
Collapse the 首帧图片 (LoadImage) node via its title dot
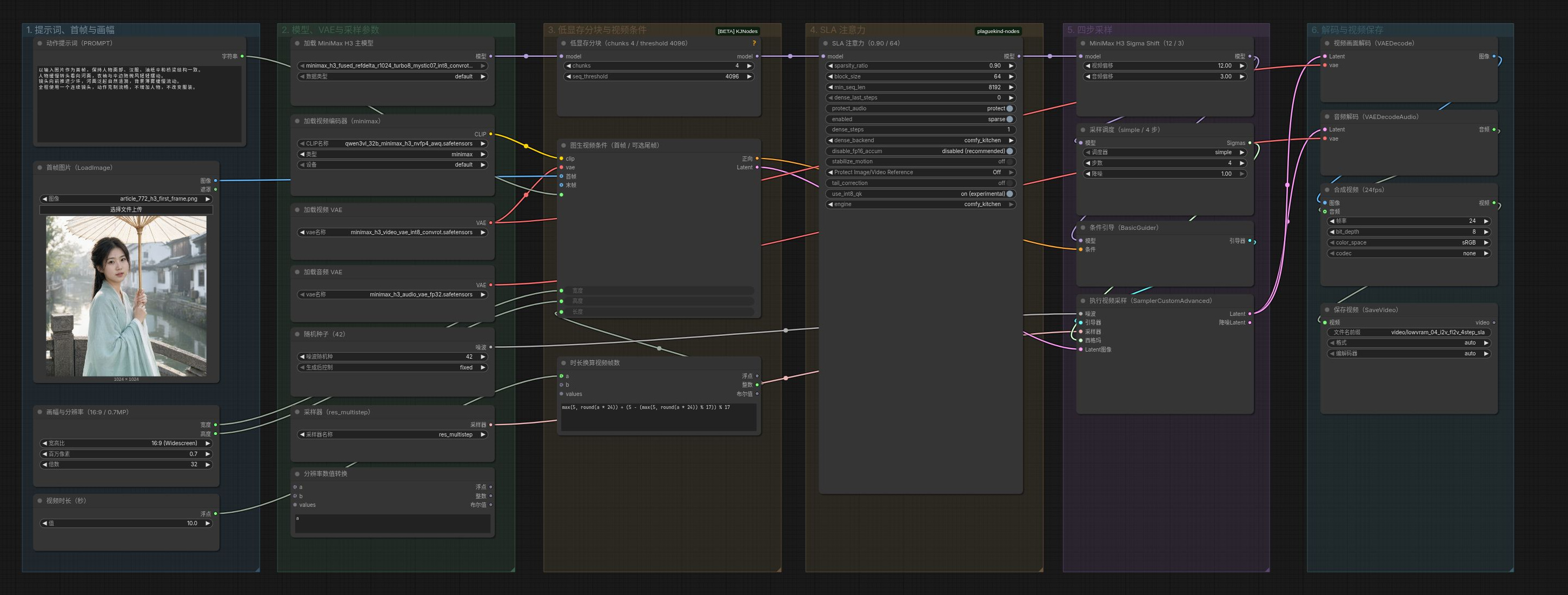[40, 168]
